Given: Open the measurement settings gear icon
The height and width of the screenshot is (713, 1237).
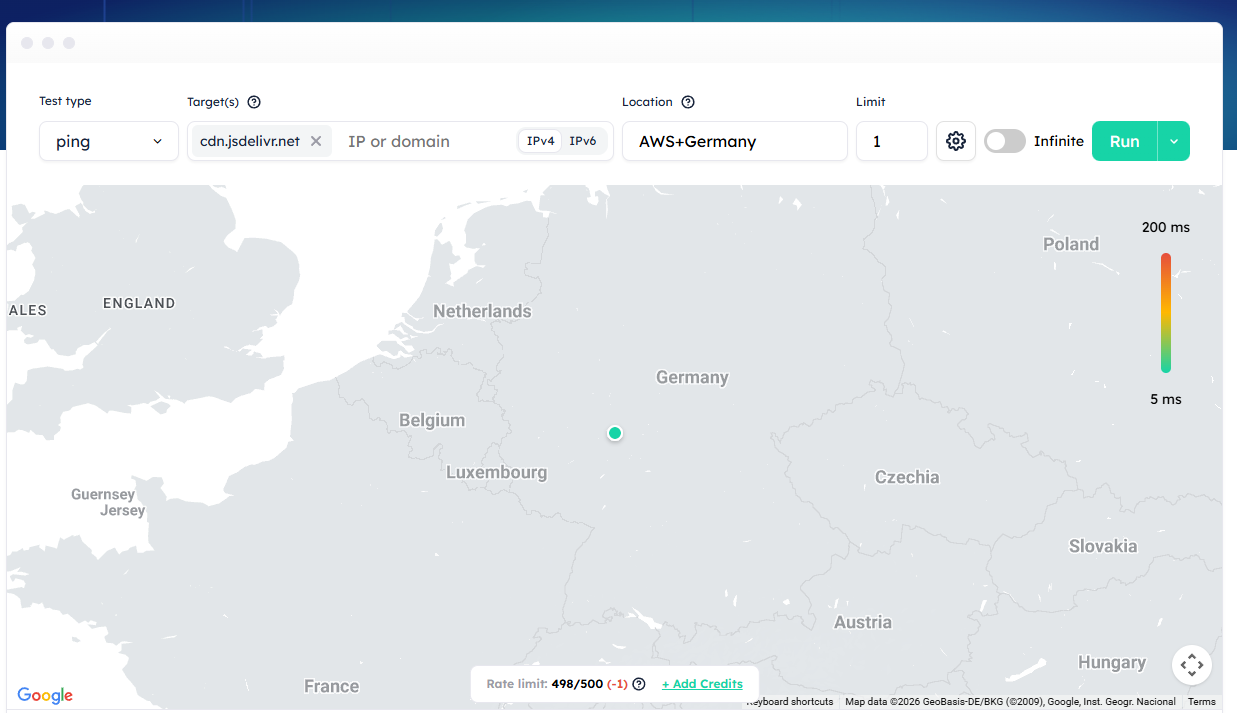Looking at the screenshot, I should pyautogui.click(x=956, y=141).
